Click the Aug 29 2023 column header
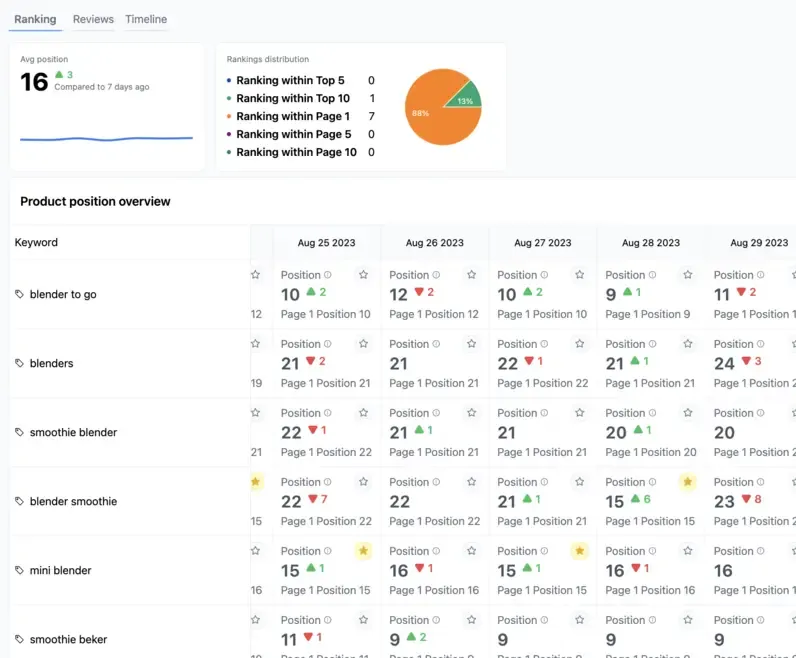This screenshot has width=796, height=658. point(759,243)
